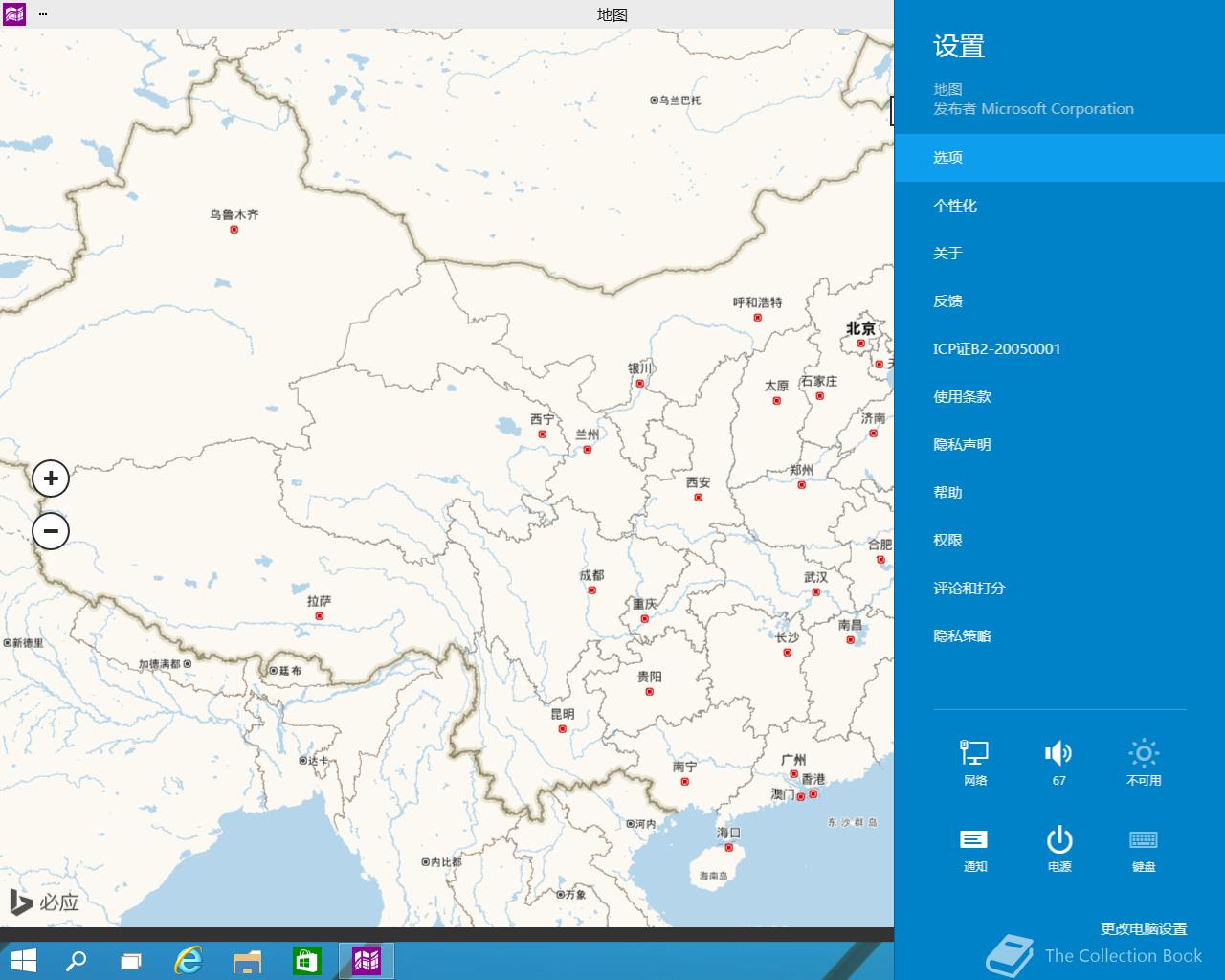Screen dimensions: 1225x980
Task: Click the 乌兰巴托 city label
Action: tap(679, 100)
